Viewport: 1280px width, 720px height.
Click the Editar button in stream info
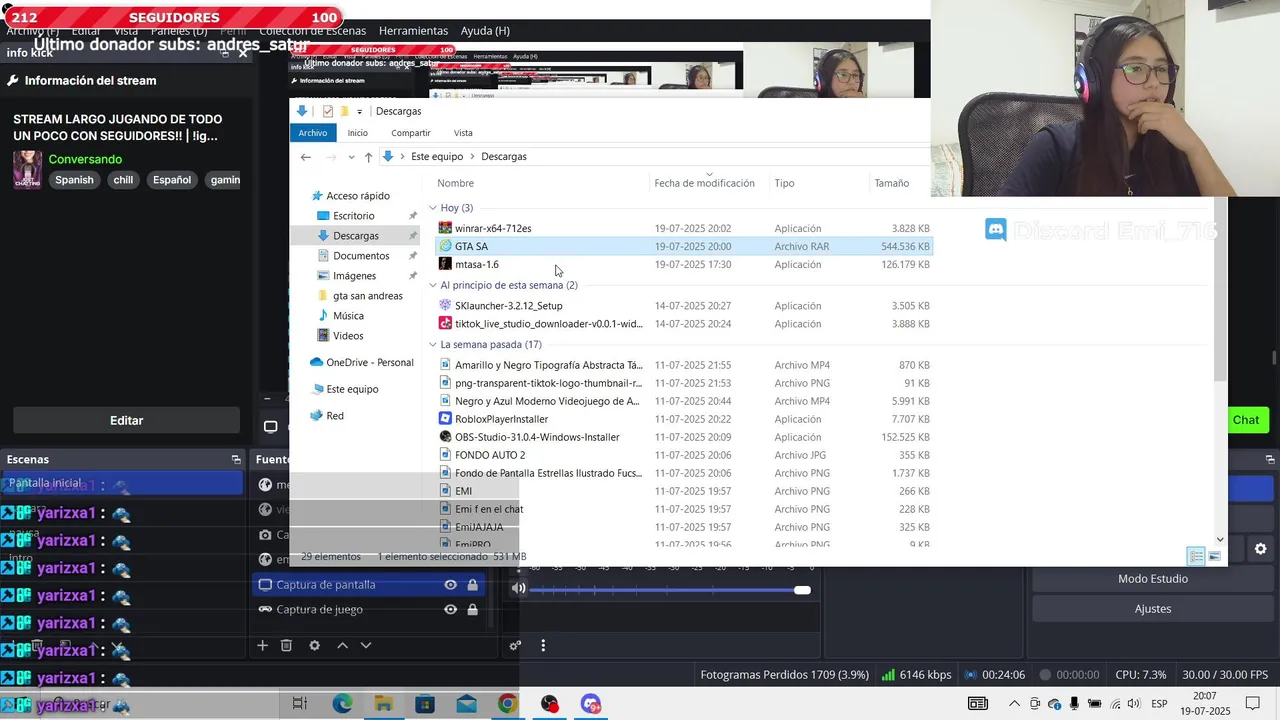[x=126, y=421]
